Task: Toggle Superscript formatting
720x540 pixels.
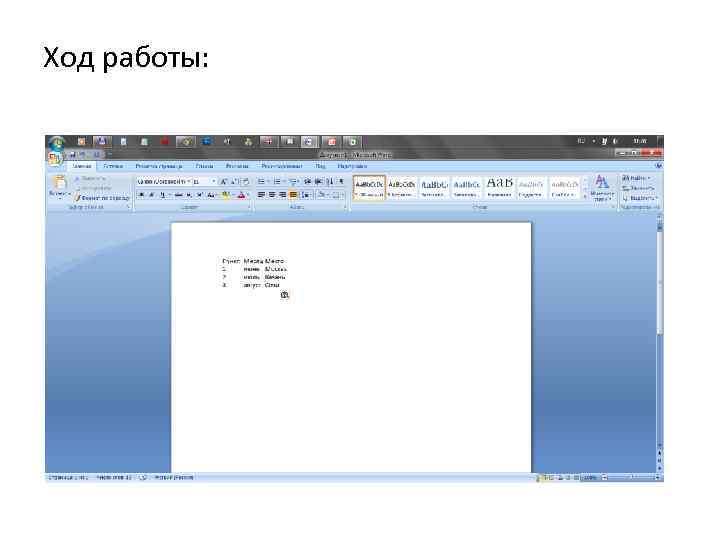Action: click(x=199, y=195)
